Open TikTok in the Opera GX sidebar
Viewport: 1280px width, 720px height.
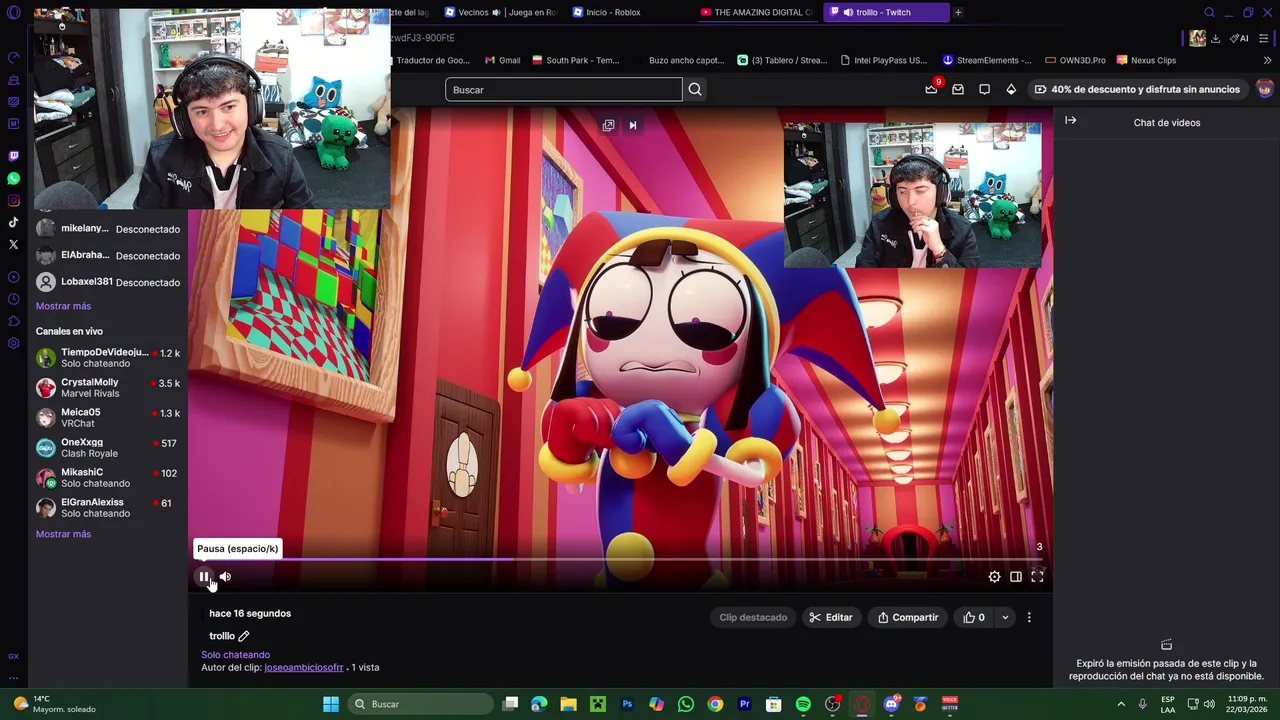coord(13,222)
